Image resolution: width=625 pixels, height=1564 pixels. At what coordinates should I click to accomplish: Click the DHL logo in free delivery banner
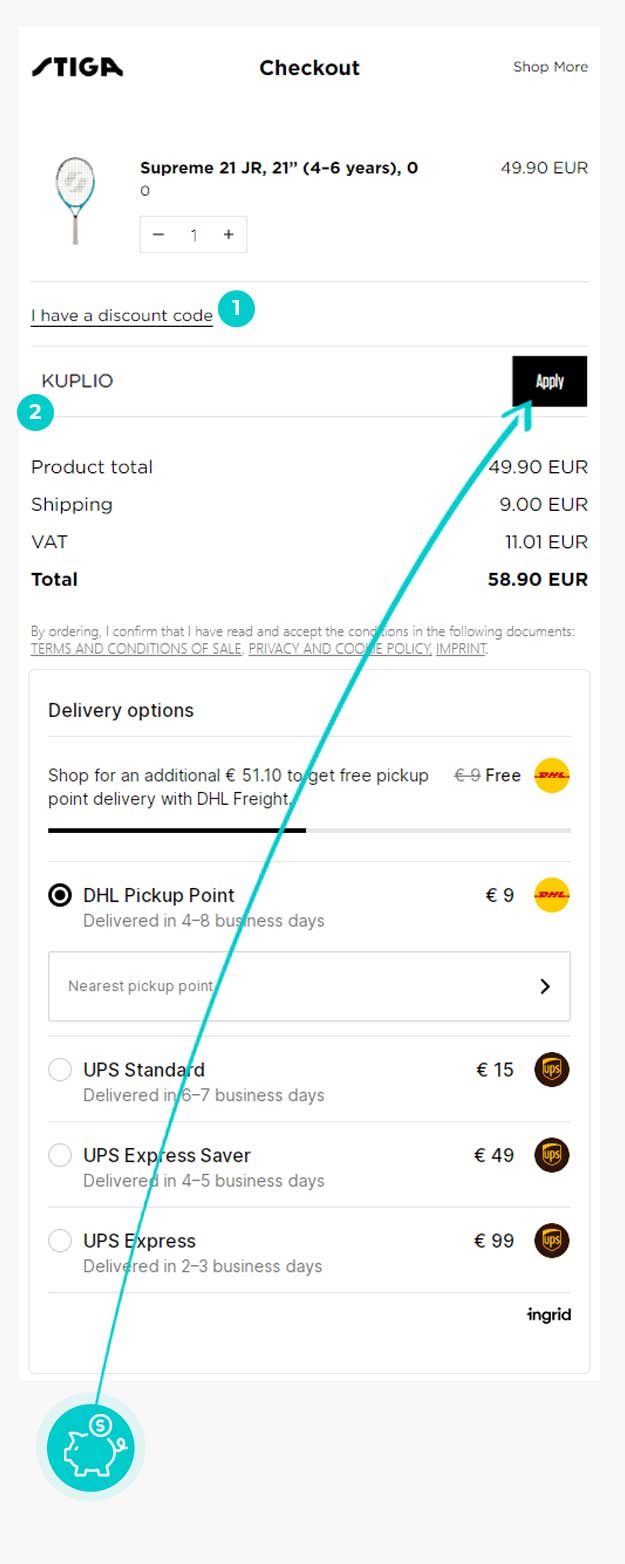(551, 775)
